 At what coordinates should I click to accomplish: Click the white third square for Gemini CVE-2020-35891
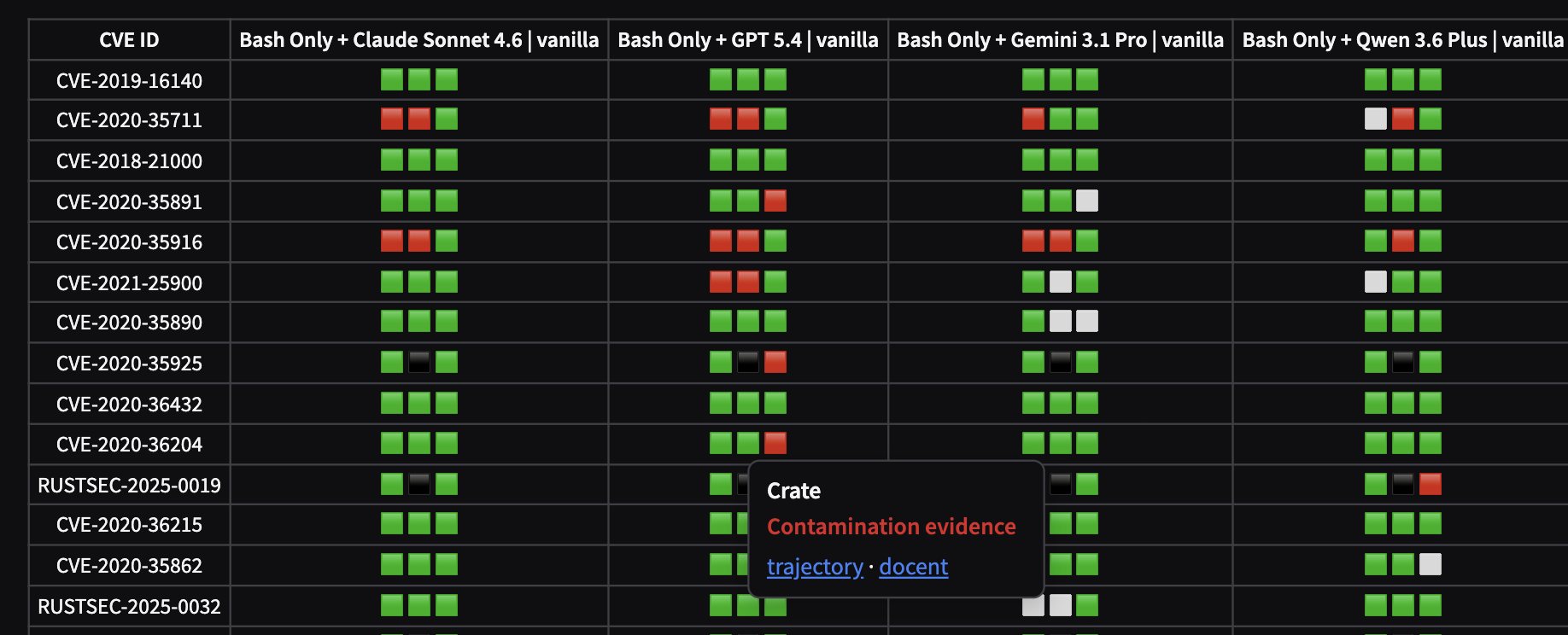coord(1087,201)
